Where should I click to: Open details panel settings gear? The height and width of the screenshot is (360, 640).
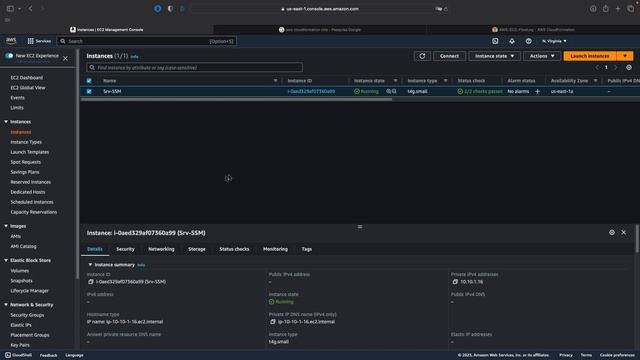tap(611, 232)
